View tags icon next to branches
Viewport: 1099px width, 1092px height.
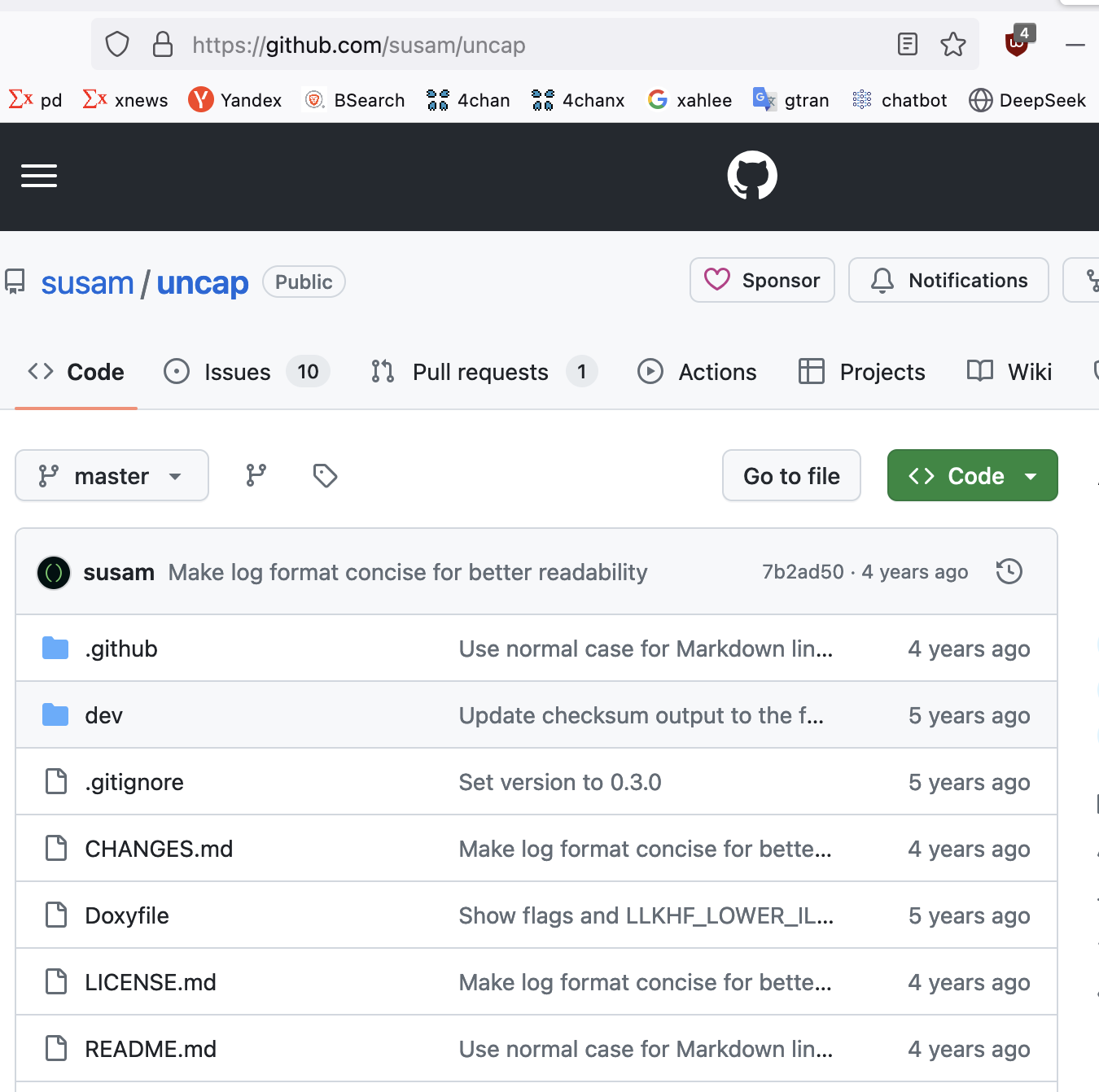point(326,475)
